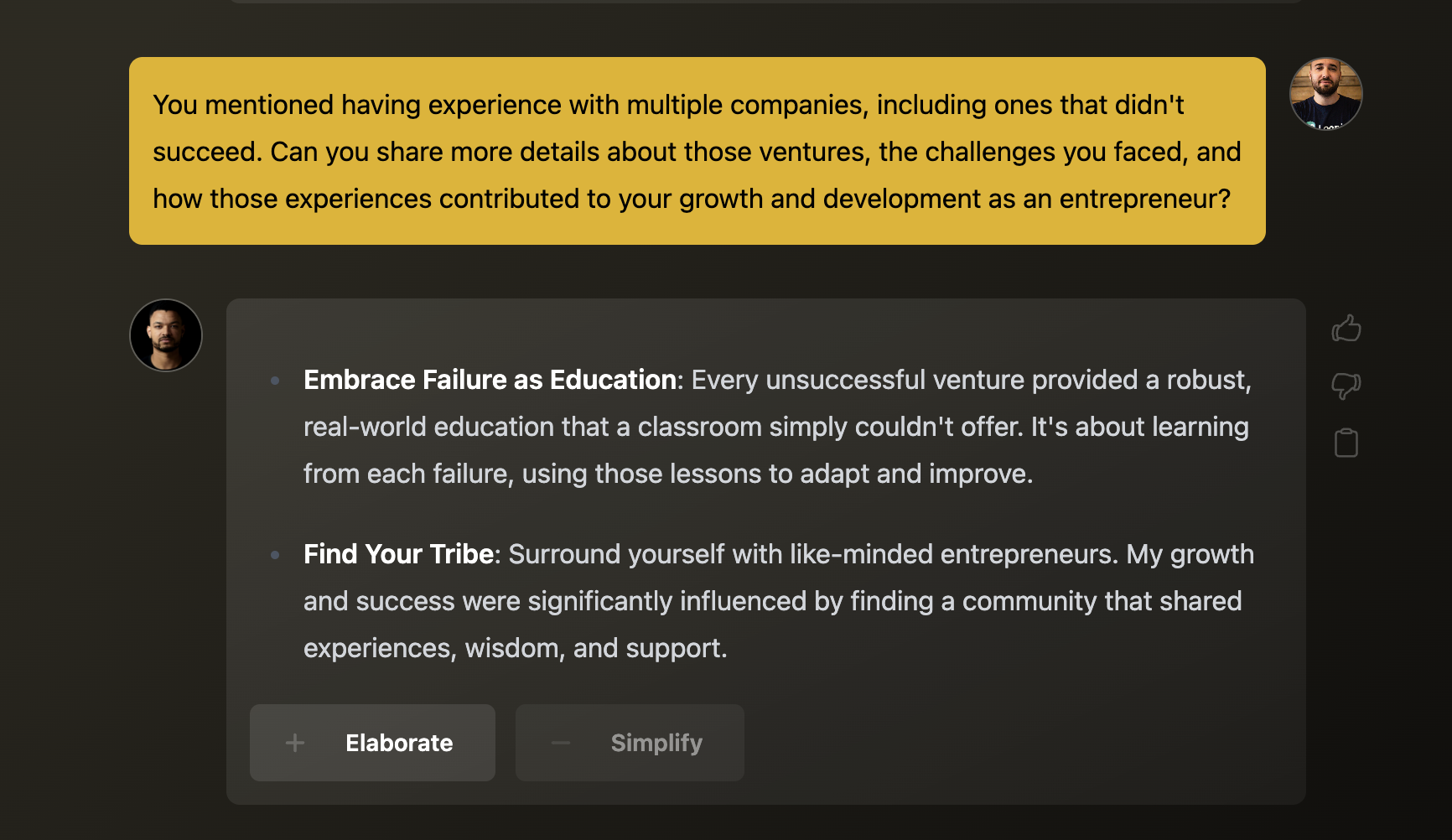Select the bullet dot before Find Your Tribe
This screenshot has width=1452, height=840.
click(x=275, y=555)
